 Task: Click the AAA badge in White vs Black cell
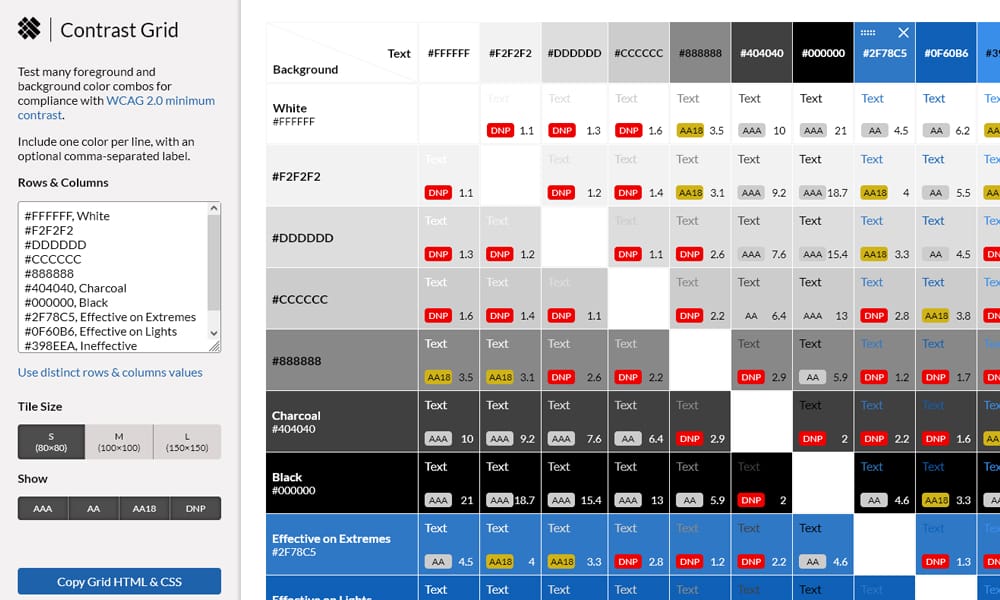[813, 130]
